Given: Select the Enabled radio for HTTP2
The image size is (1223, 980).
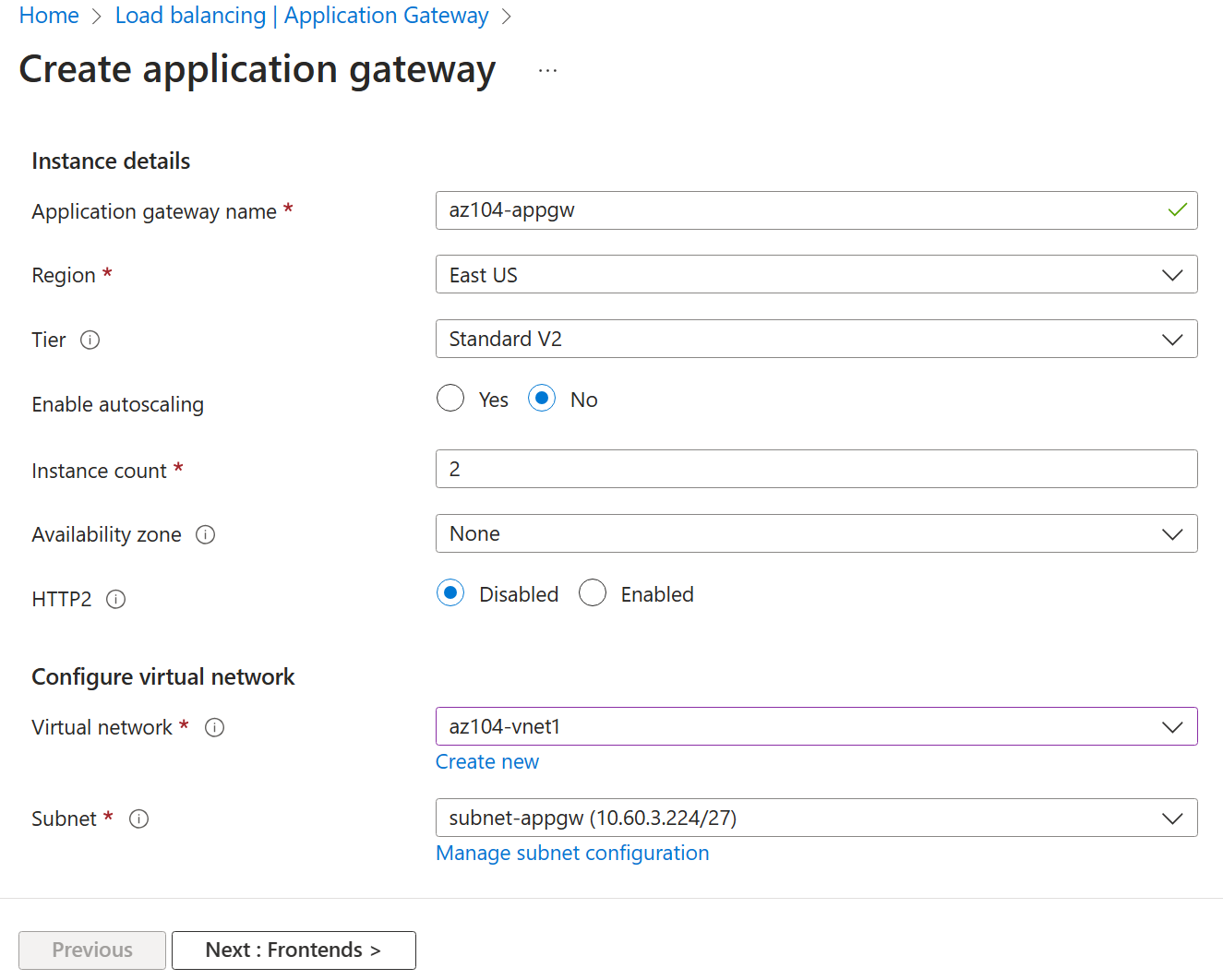Looking at the screenshot, I should coord(593,592).
